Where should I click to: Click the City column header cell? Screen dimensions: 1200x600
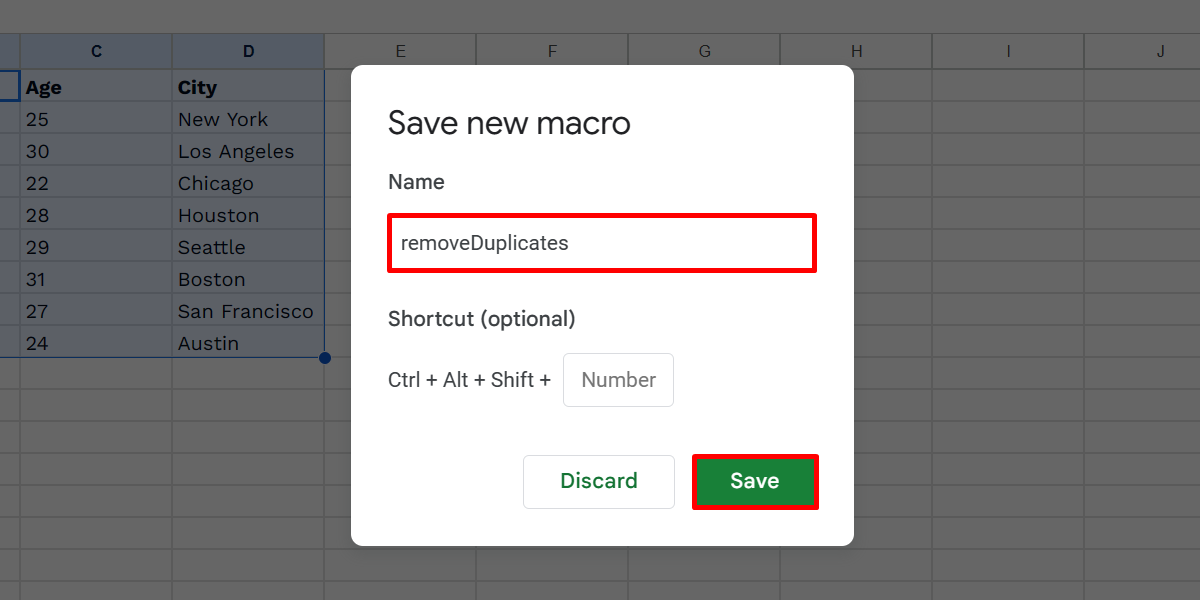247,87
